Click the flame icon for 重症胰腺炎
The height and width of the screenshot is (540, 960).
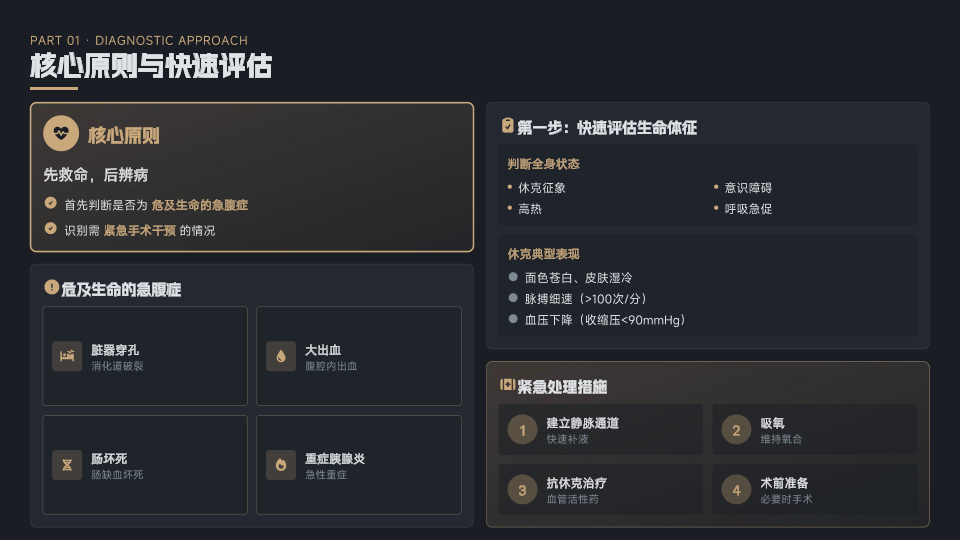coord(281,465)
